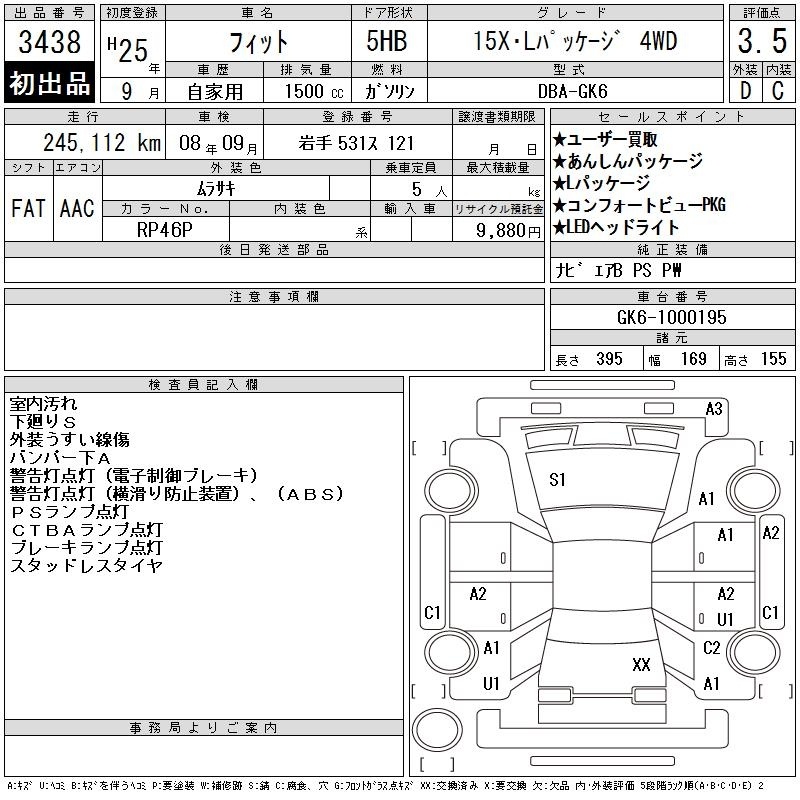Image resolution: width=800 pixels, height=800 pixels.
Task: Click the S1 mark on car hood
Action: (x=557, y=480)
